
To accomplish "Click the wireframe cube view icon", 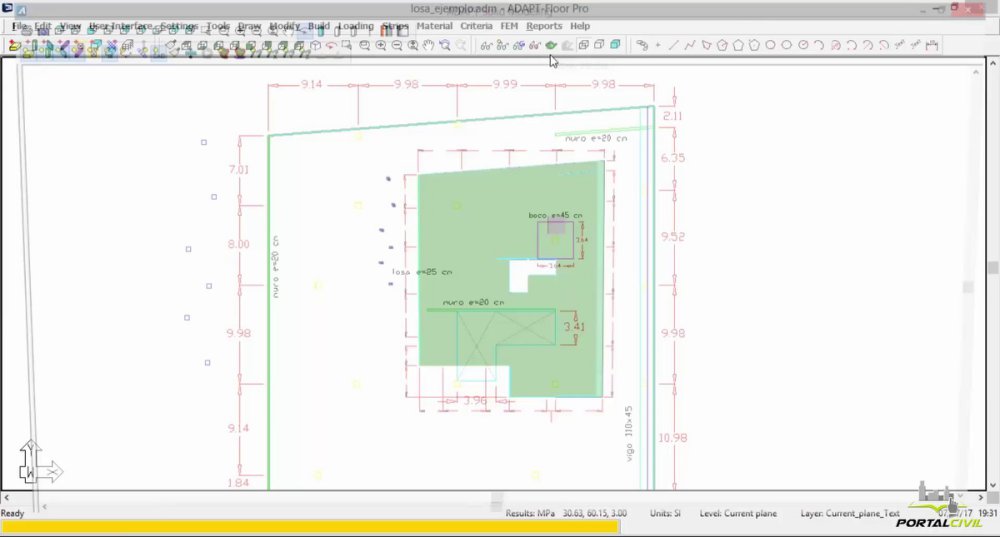I will (315, 45).
